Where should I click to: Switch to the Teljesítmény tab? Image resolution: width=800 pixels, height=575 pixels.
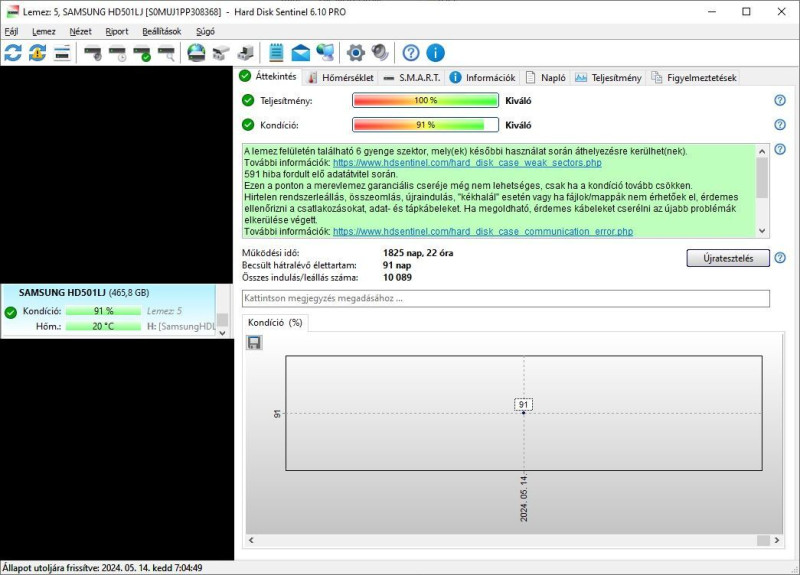608,78
